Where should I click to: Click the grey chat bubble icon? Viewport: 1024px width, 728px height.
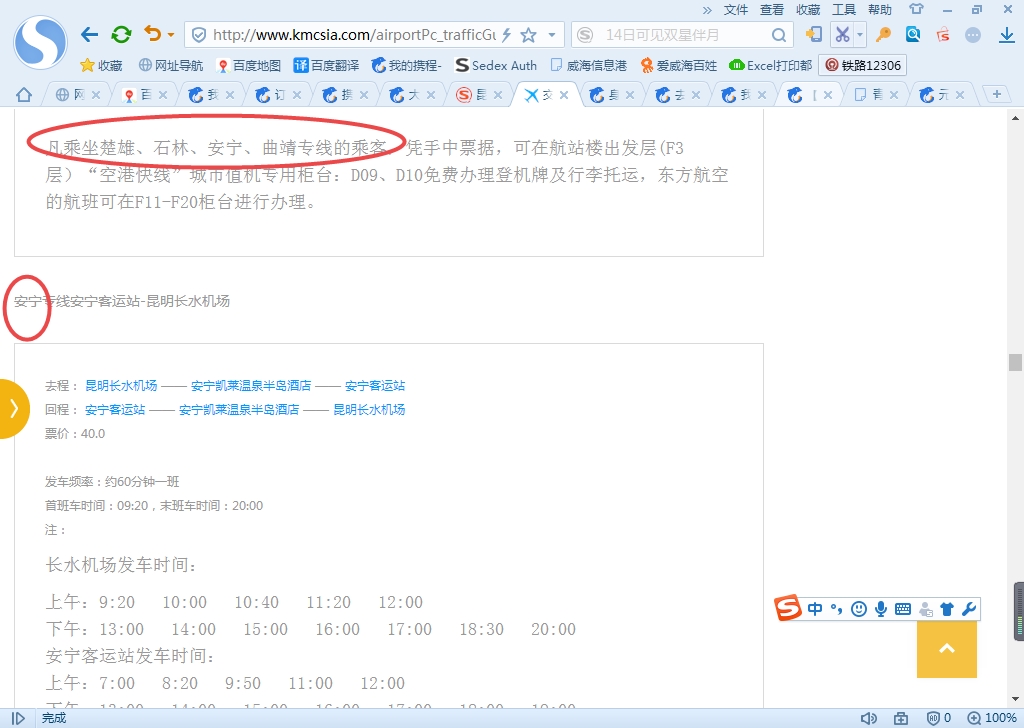tap(973, 35)
